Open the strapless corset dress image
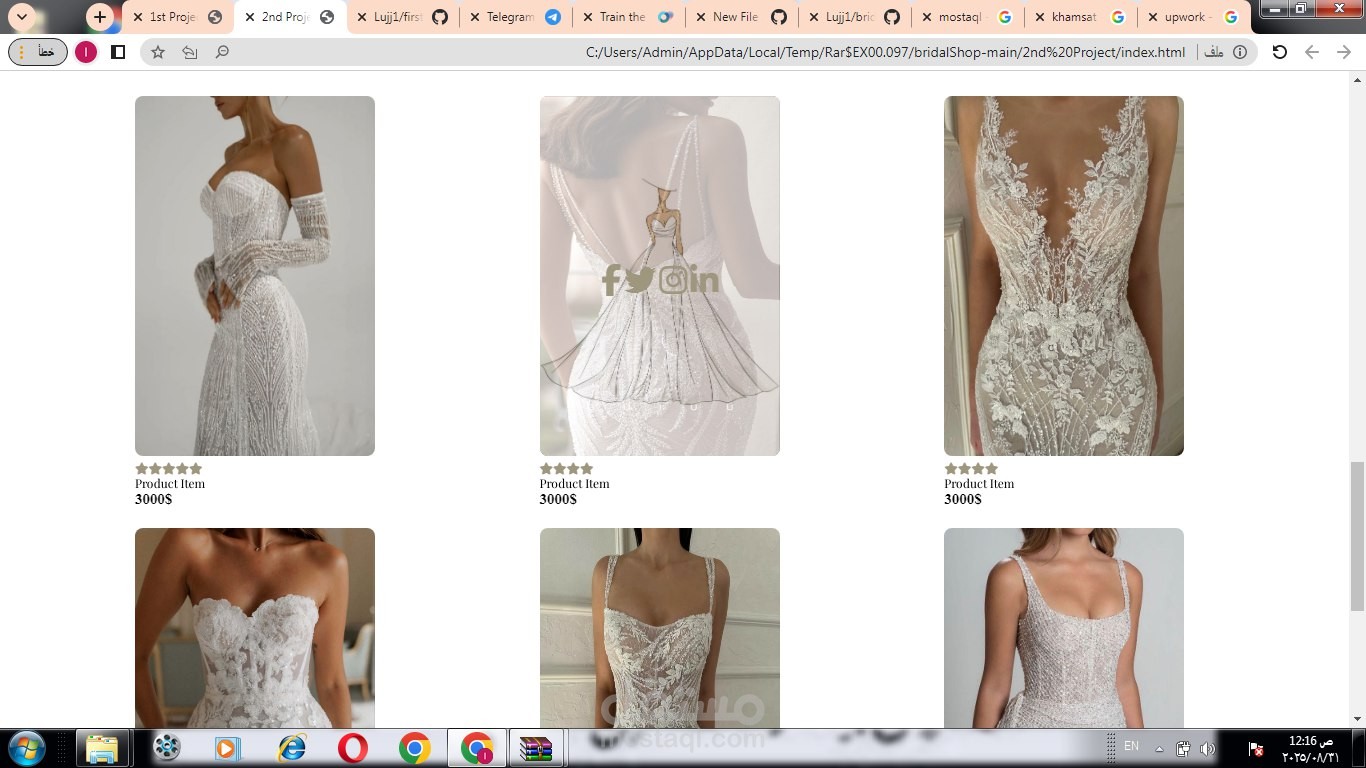1366x768 pixels. tap(255, 628)
